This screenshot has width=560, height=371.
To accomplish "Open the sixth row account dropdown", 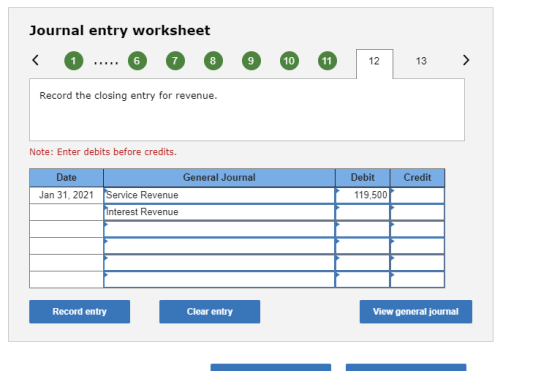I will [x=219, y=279].
